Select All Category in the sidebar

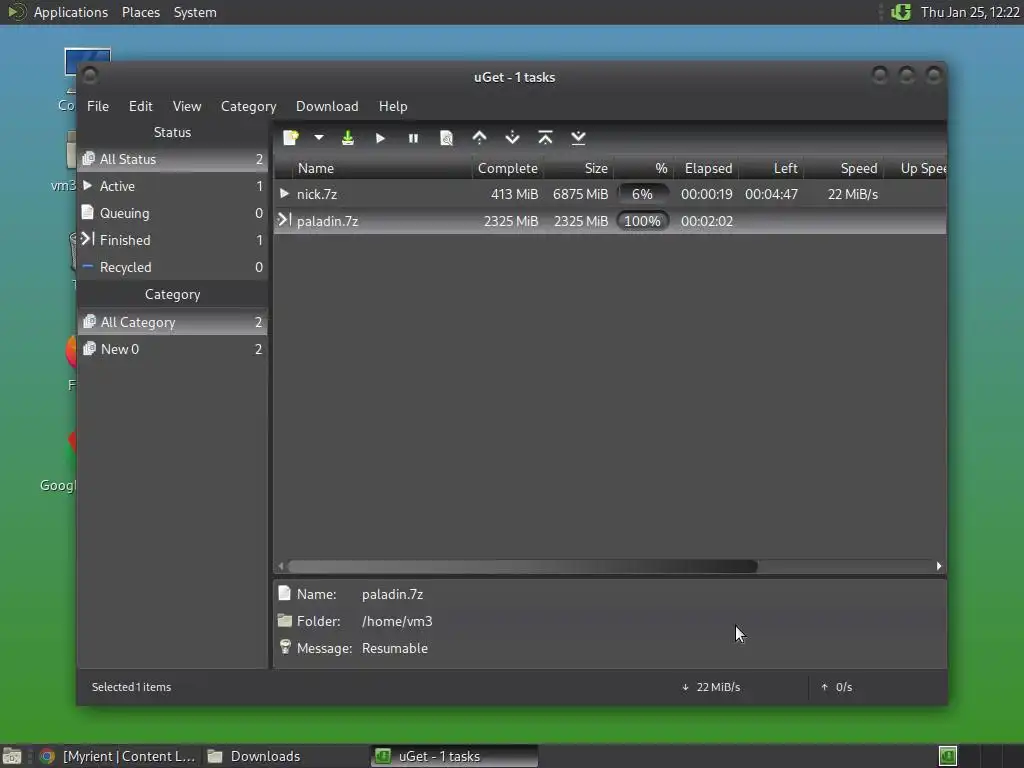[172, 322]
